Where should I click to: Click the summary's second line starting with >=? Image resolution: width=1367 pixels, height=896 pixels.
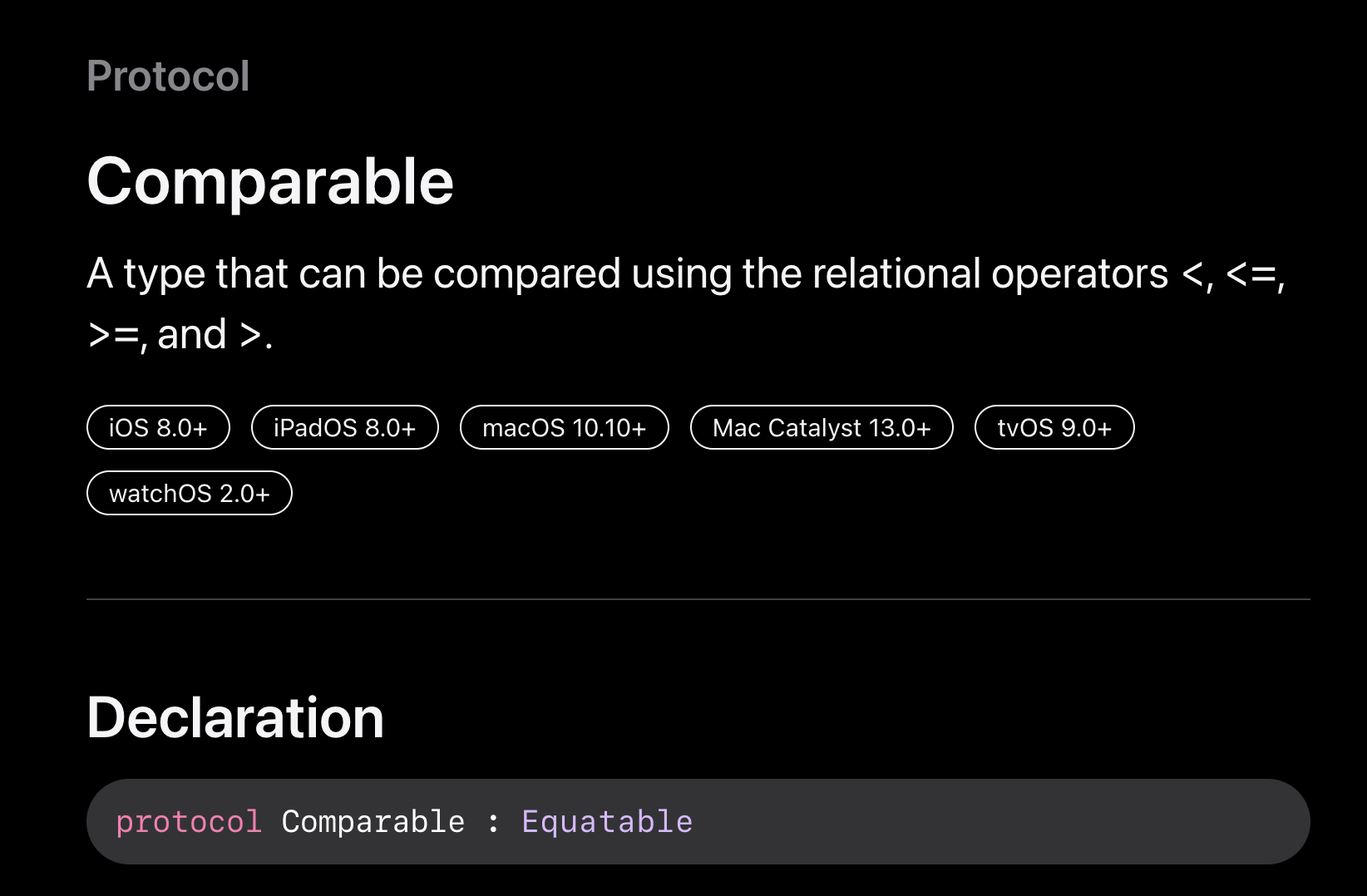[x=180, y=335]
